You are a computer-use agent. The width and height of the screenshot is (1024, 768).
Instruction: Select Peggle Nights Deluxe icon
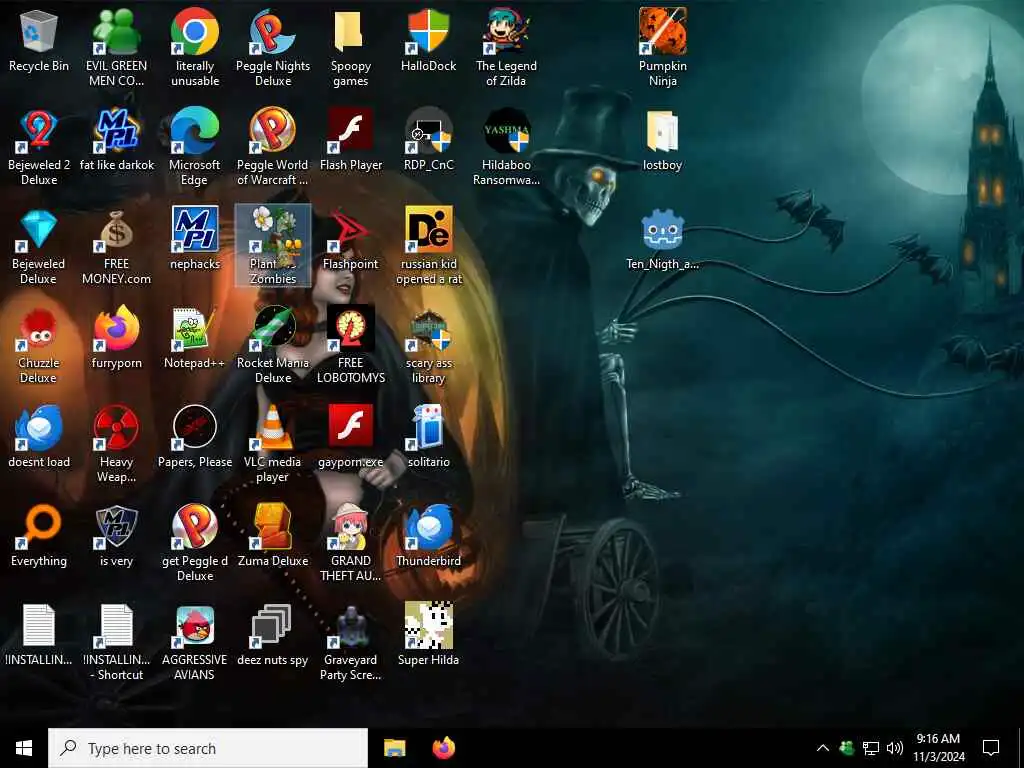[273, 47]
